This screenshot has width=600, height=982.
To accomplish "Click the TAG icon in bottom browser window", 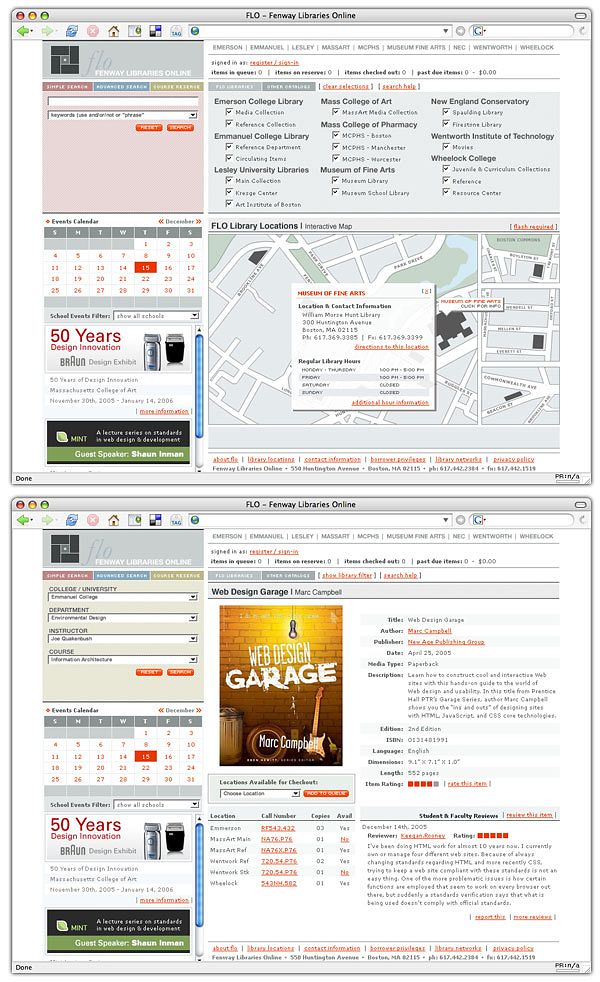I will click(x=176, y=520).
